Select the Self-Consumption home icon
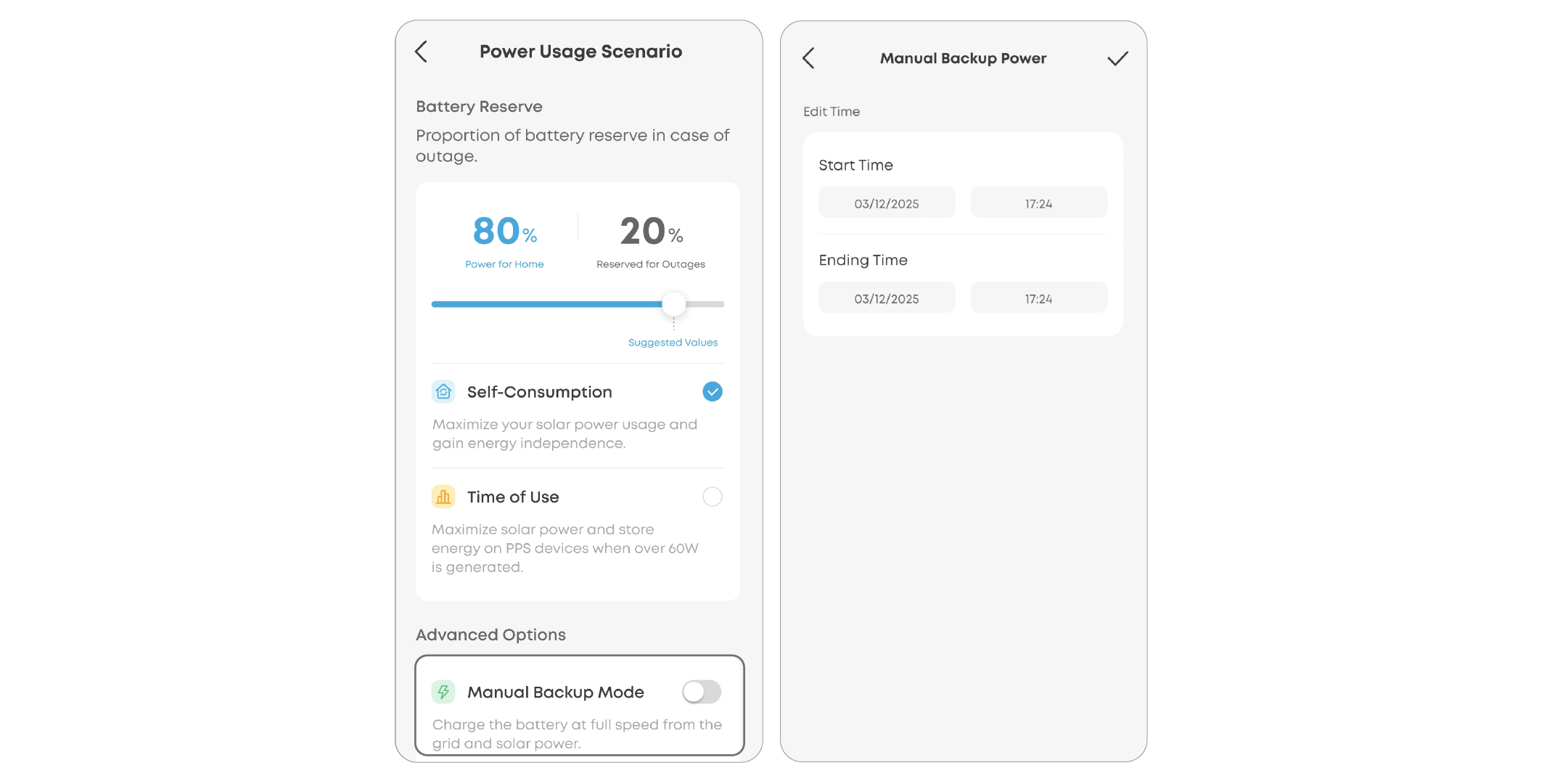Image resolution: width=1568 pixels, height=776 pixels. pos(443,391)
